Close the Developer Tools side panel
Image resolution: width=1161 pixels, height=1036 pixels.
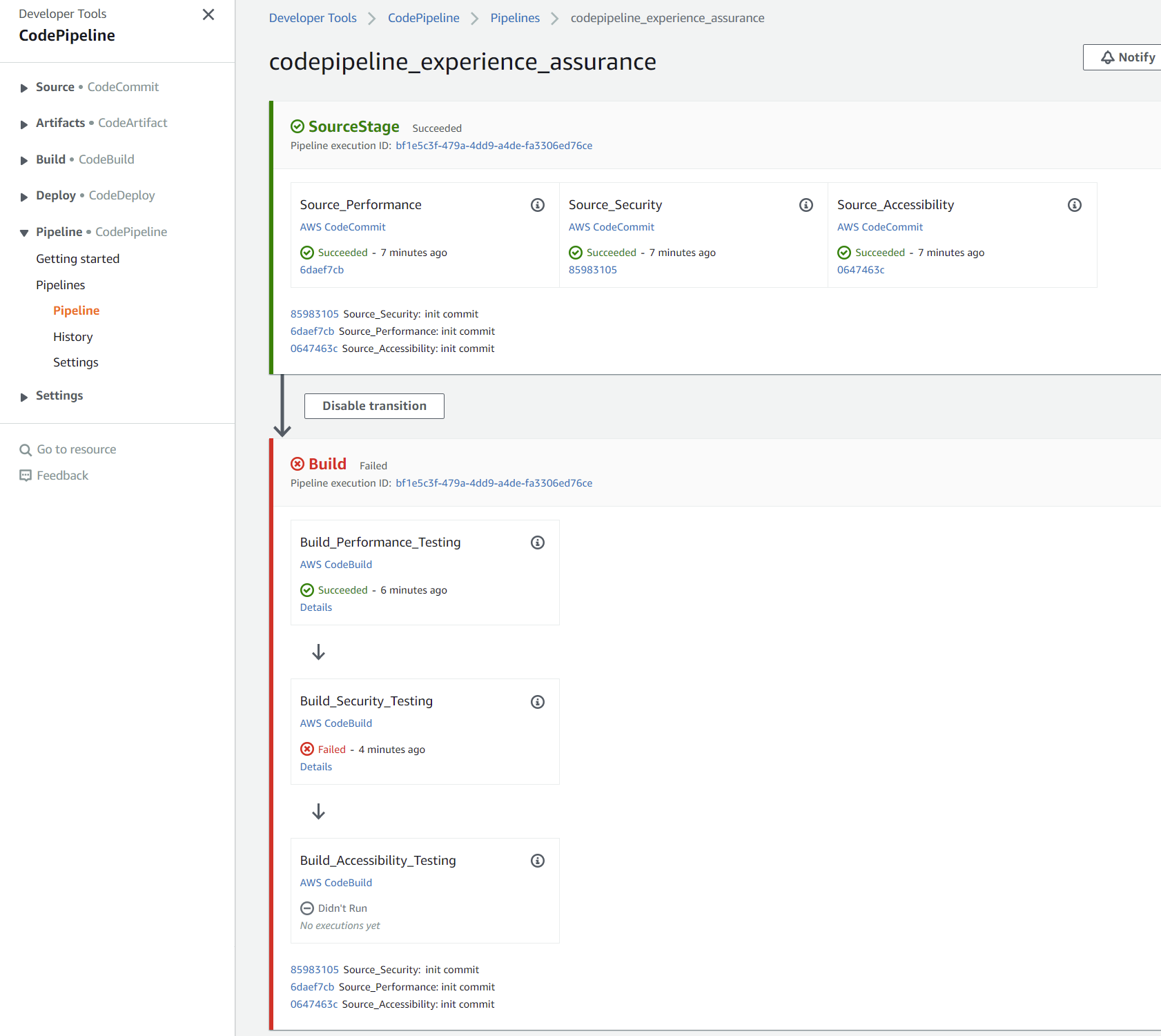[208, 14]
